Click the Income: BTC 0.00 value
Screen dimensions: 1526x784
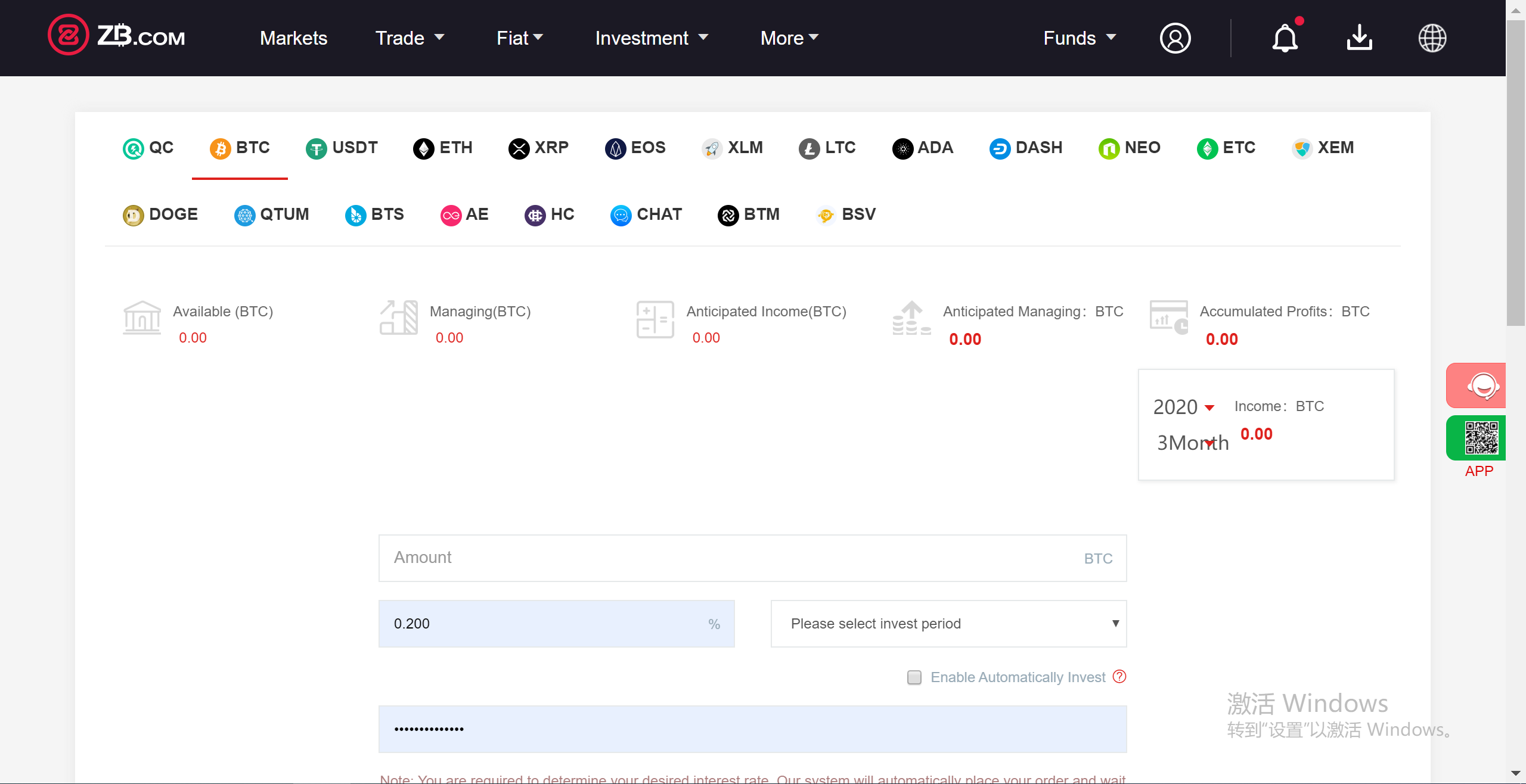(1256, 434)
